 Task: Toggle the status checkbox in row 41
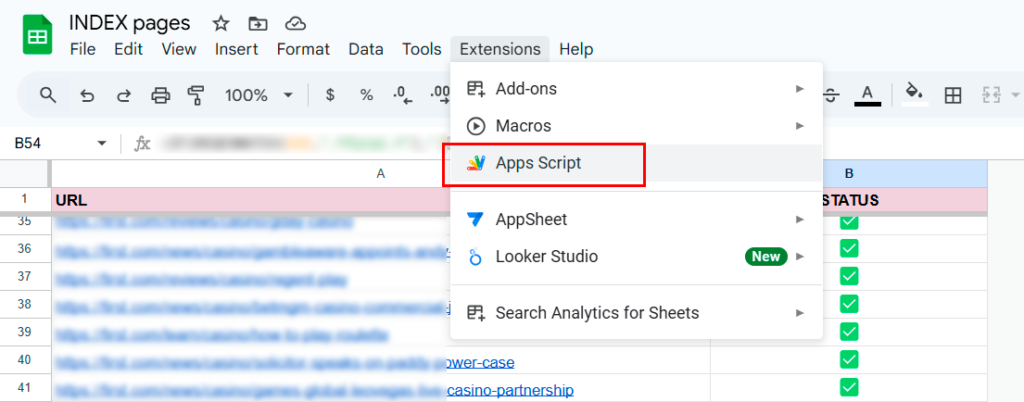(849, 386)
